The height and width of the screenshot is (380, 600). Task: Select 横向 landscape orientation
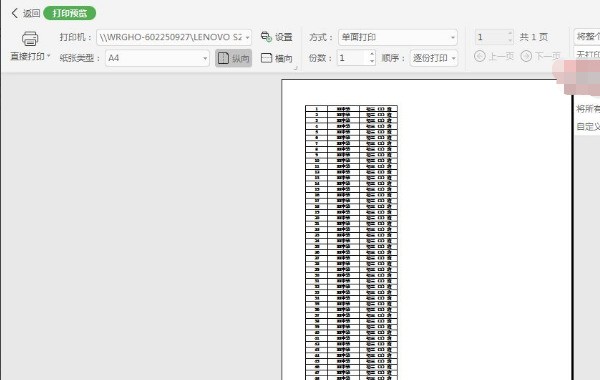(x=277, y=58)
